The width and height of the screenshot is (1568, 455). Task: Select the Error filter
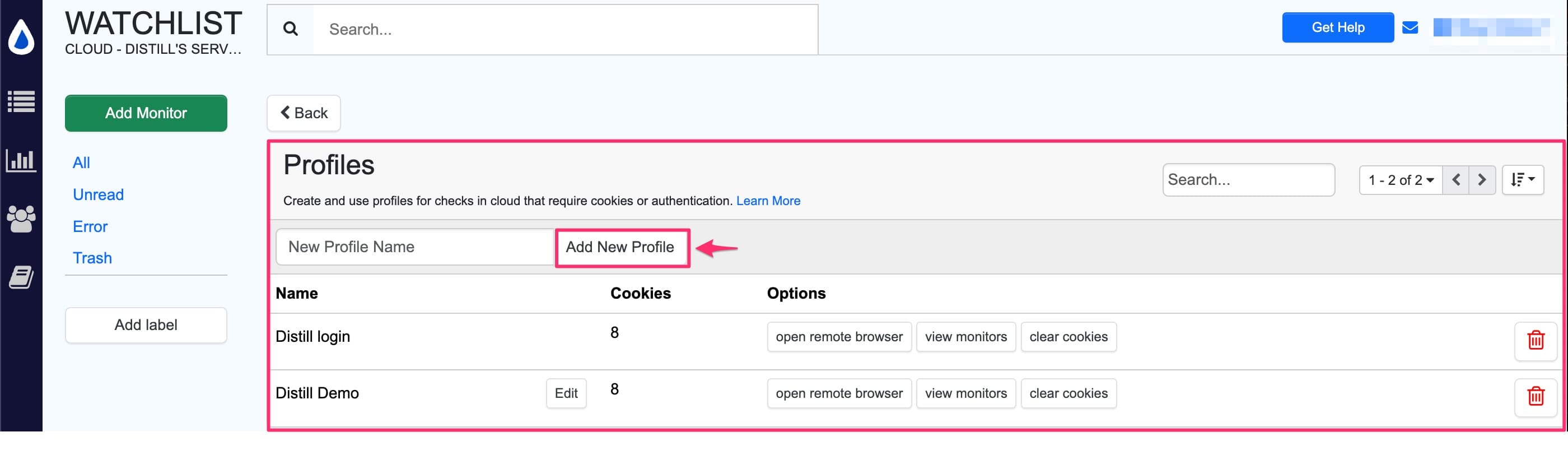90,226
